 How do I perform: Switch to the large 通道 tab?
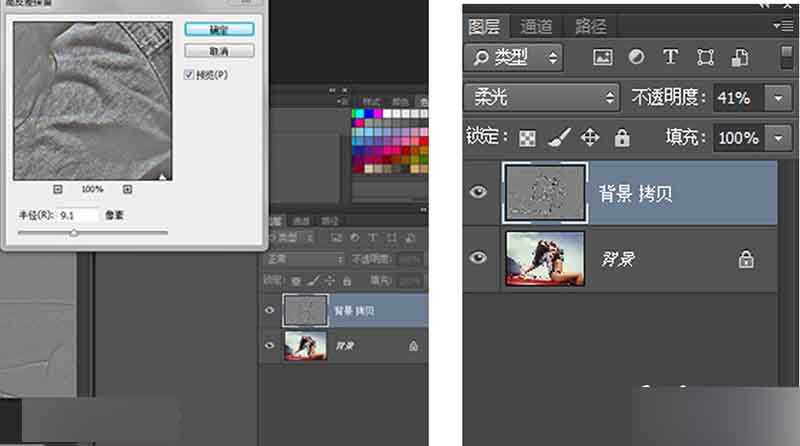536,26
